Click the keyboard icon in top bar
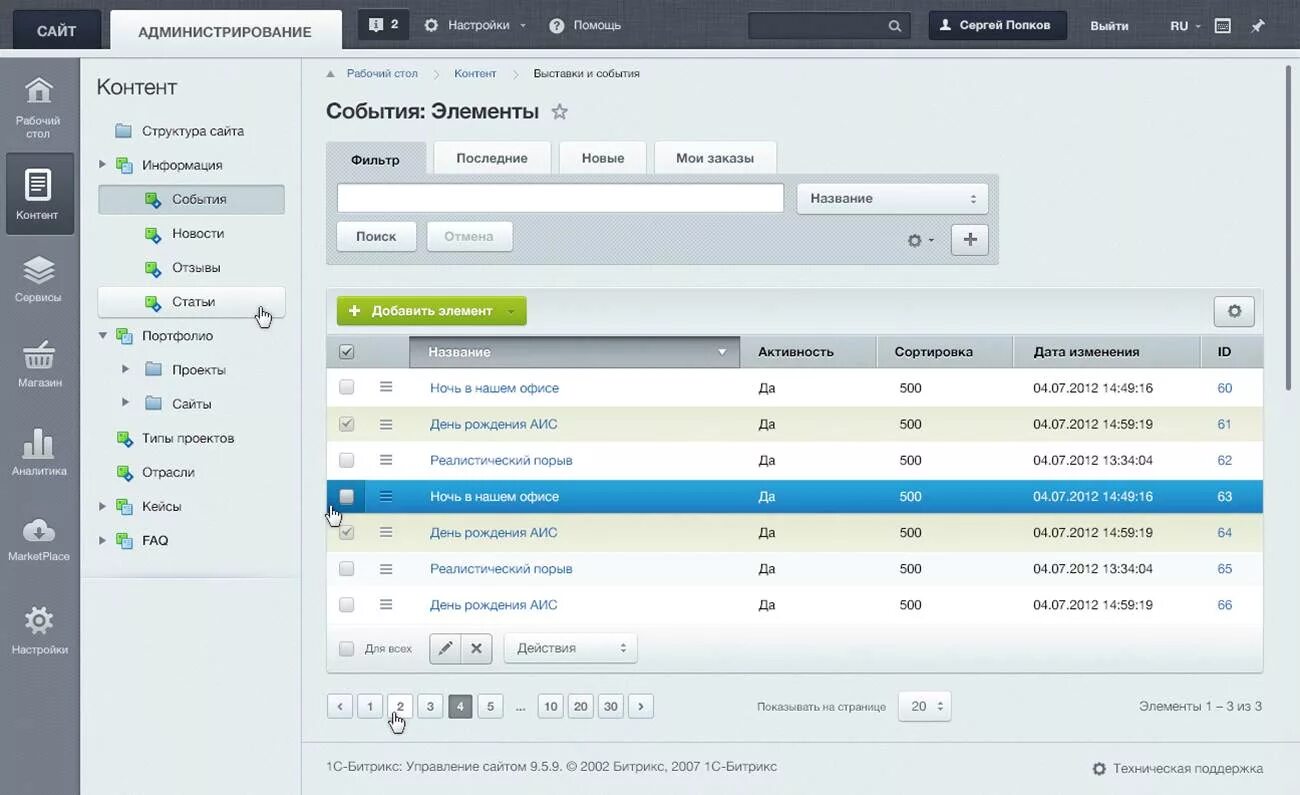This screenshot has height=795, width=1300. click(x=1222, y=26)
